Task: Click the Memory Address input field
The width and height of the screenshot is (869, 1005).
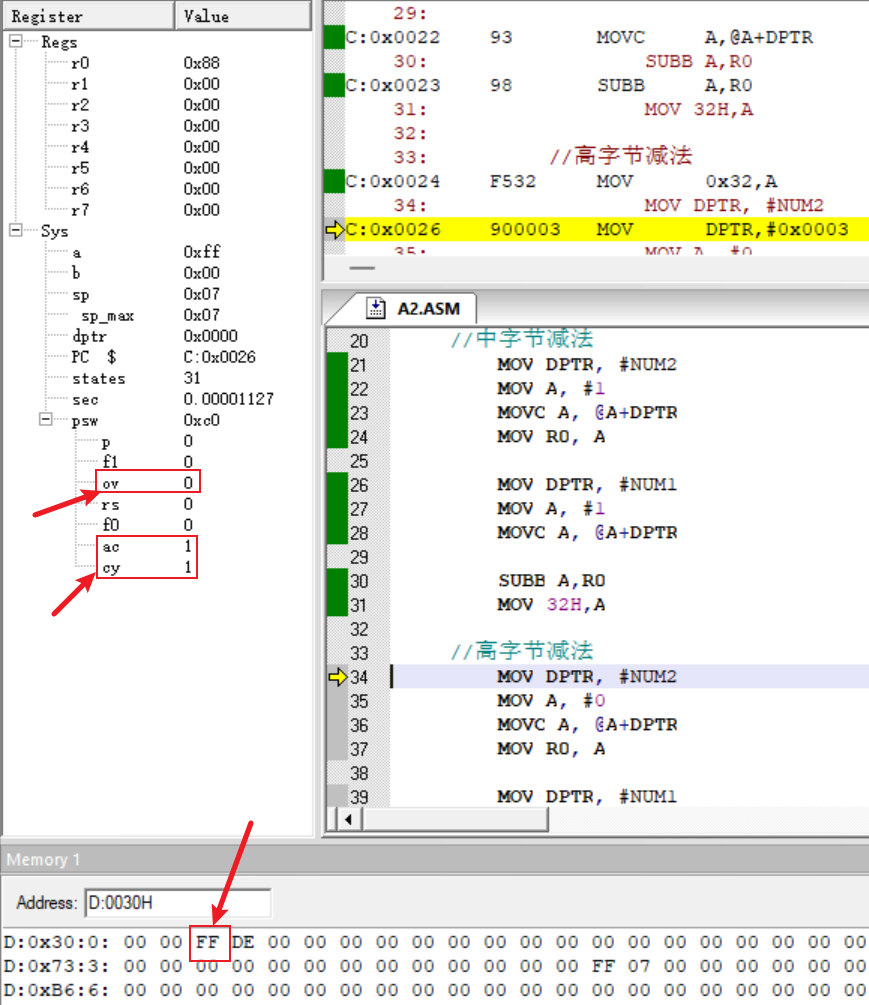Action: pyautogui.click(x=178, y=902)
